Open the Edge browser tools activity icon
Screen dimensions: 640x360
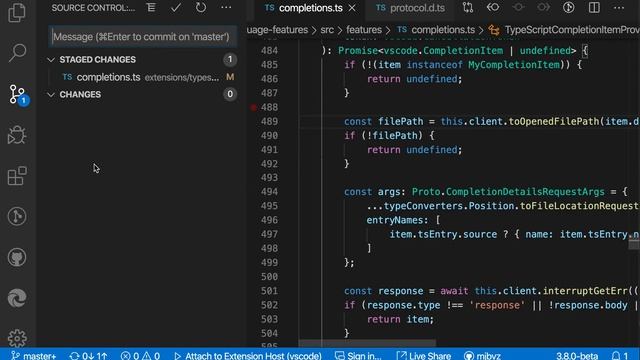coord(17,298)
